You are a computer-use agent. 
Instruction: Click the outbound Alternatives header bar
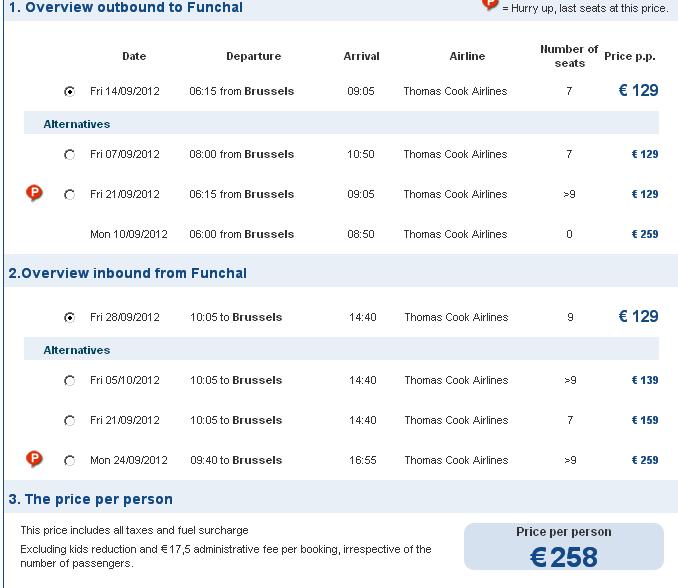(341, 123)
